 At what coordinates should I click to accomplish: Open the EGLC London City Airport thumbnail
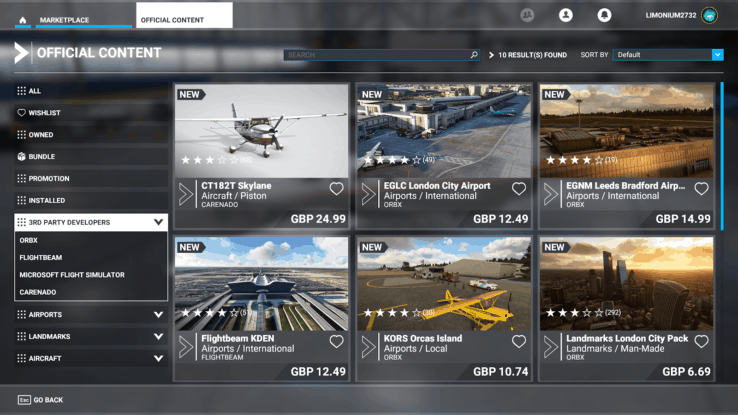click(x=444, y=131)
